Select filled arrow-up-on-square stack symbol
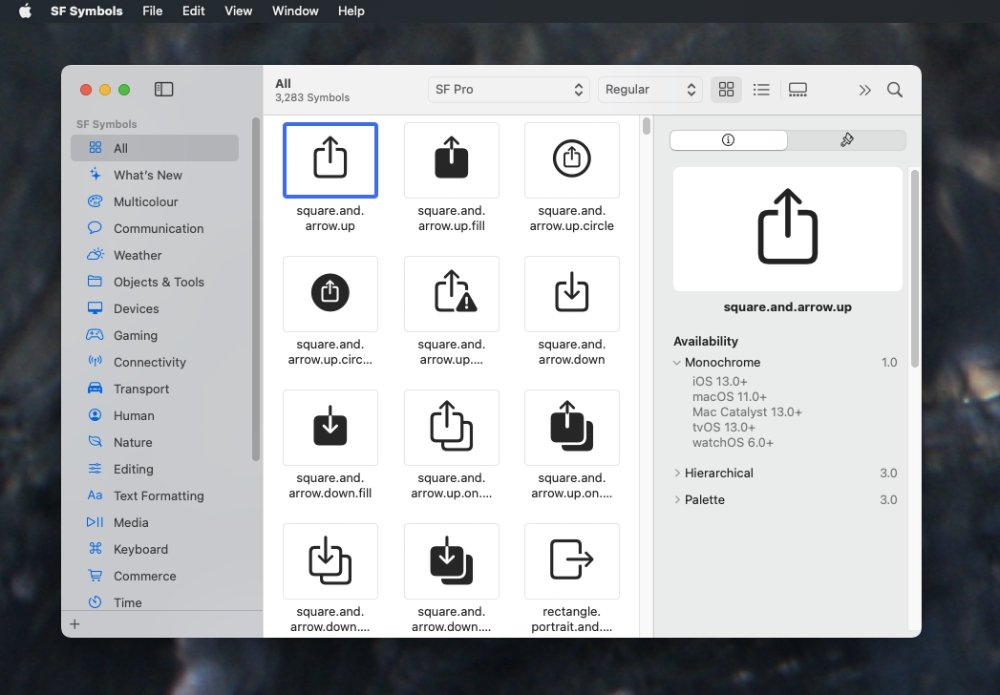The height and width of the screenshot is (695, 1000). point(571,428)
